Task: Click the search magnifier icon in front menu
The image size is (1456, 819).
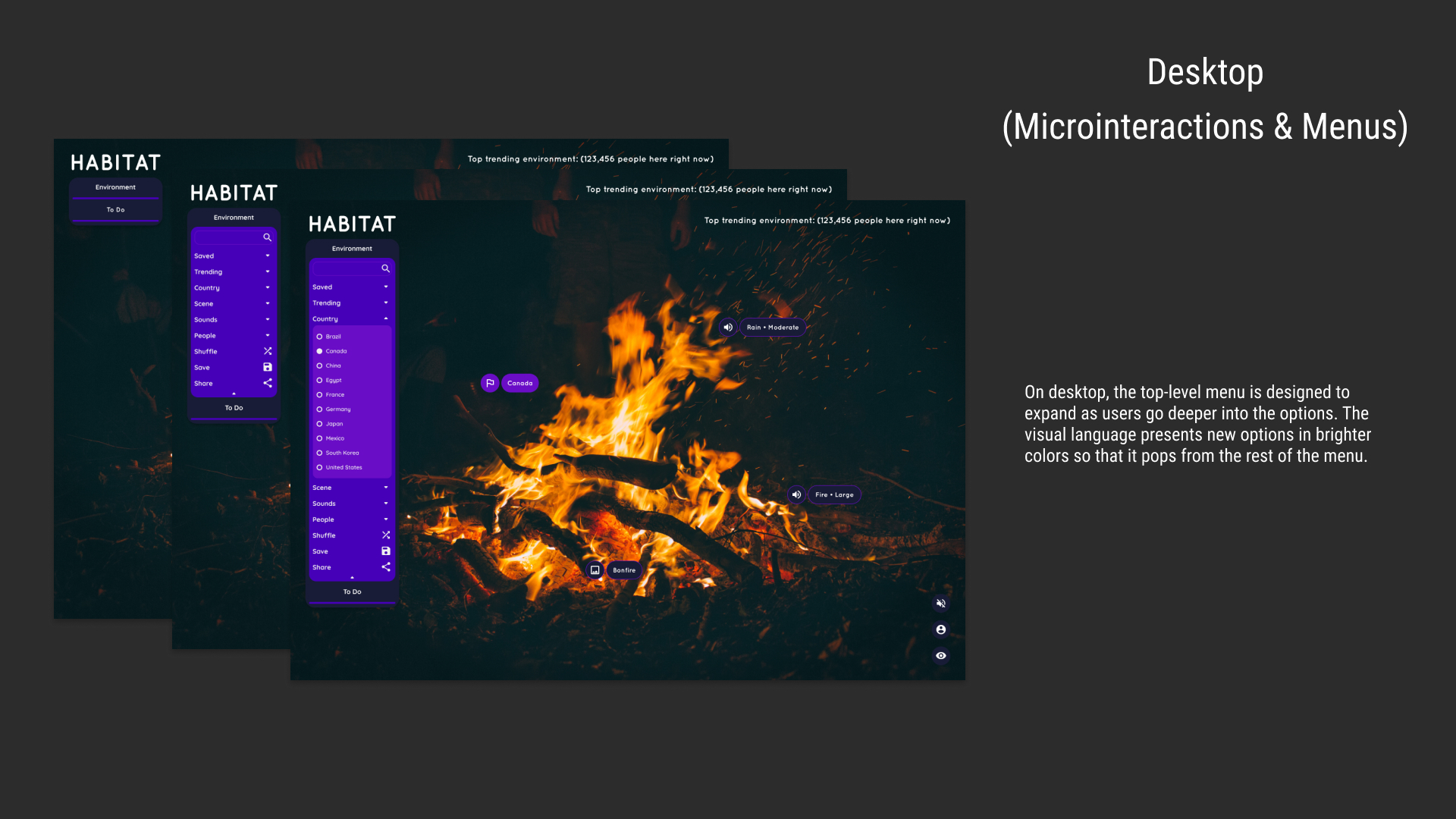Action: (x=385, y=268)
